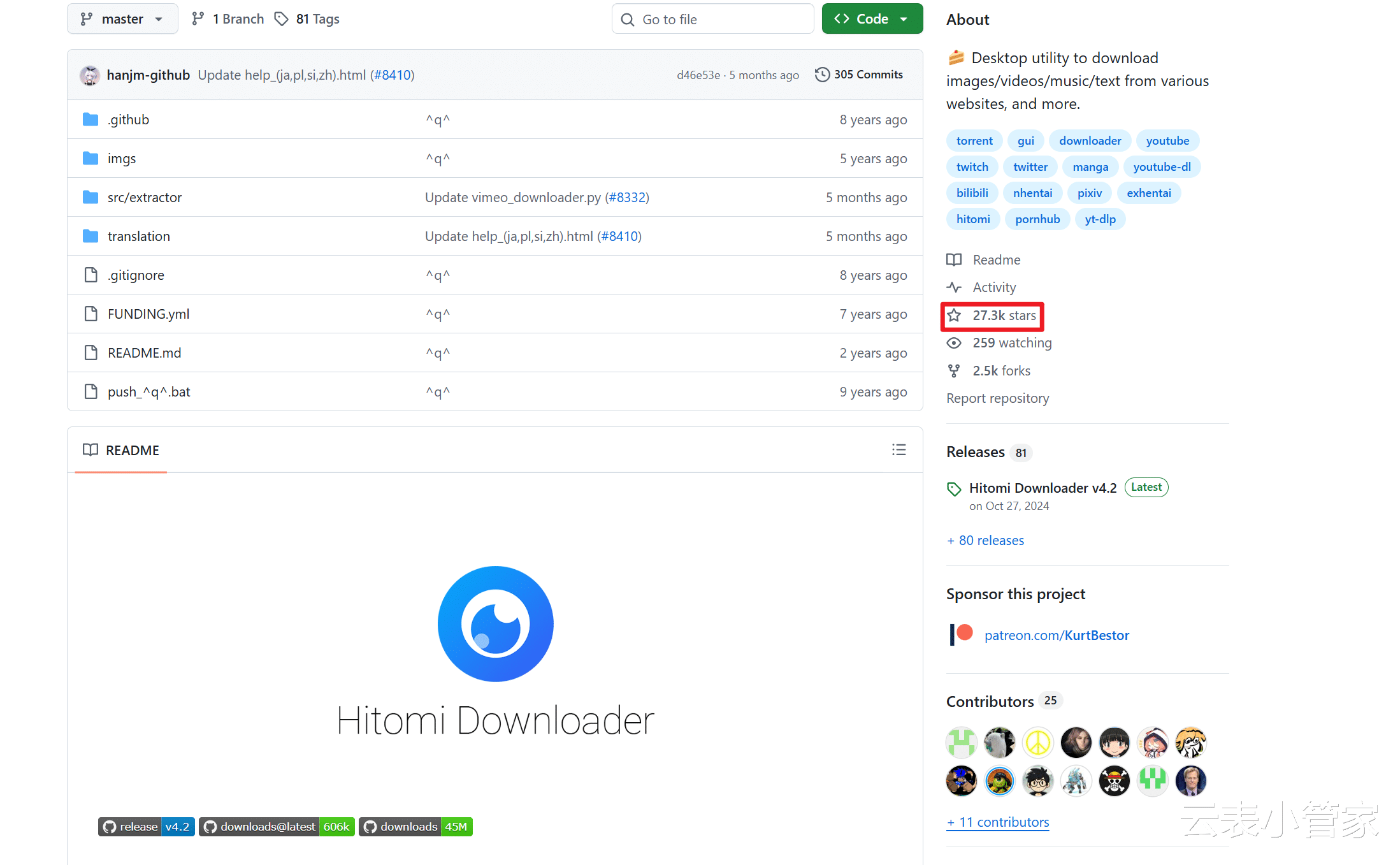Open the .github folder icon
Screen dimensions: 1400x865
coord(90,120)
